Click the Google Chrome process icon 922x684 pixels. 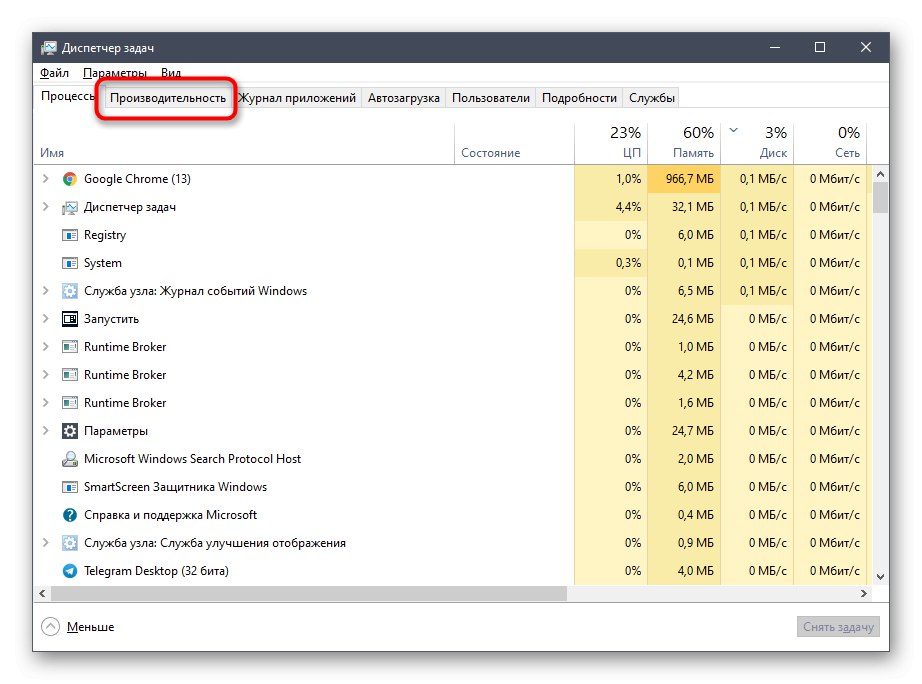point(70,179)
